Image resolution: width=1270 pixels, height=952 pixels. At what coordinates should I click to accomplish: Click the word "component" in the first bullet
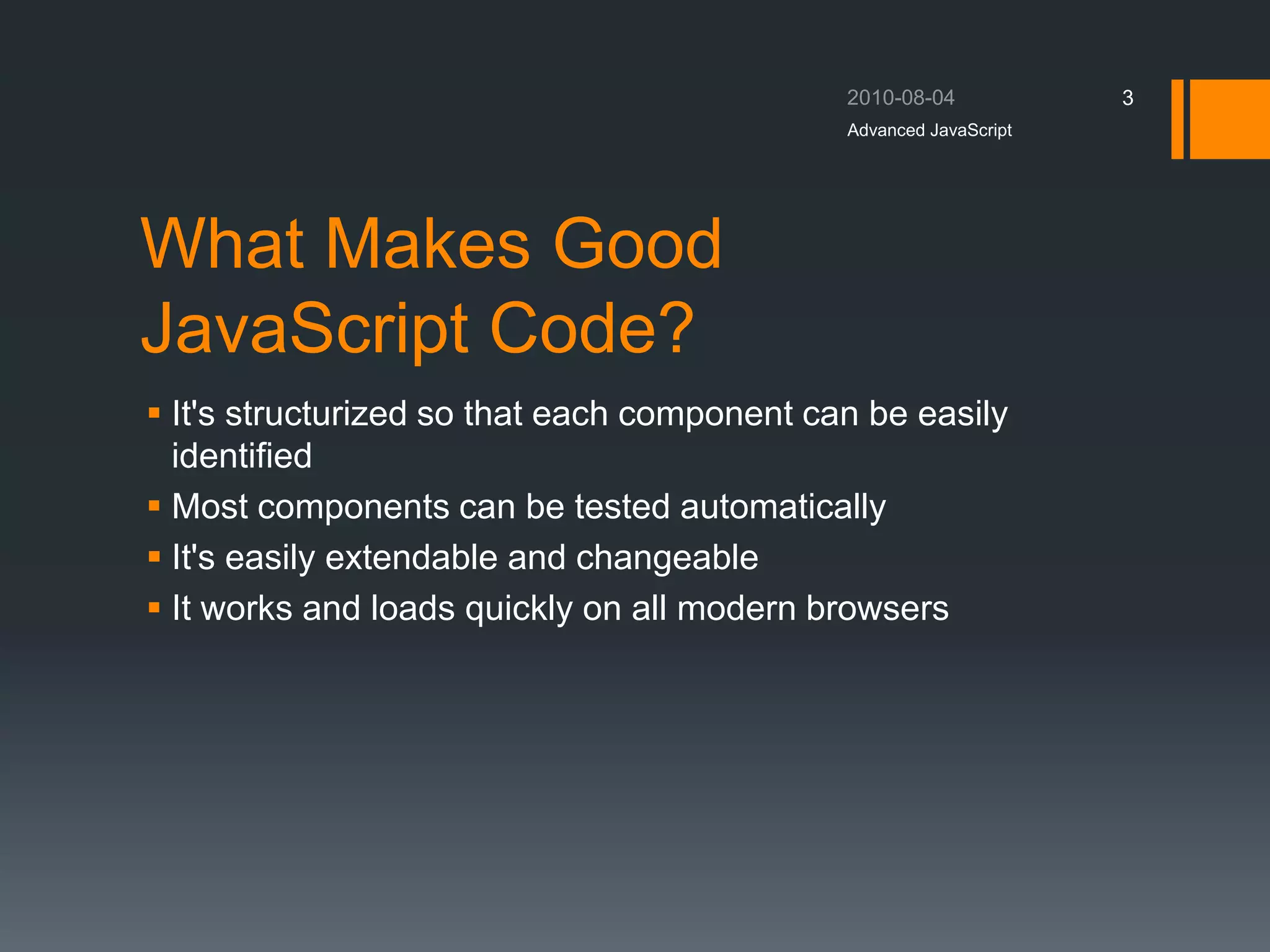point(705,414)
